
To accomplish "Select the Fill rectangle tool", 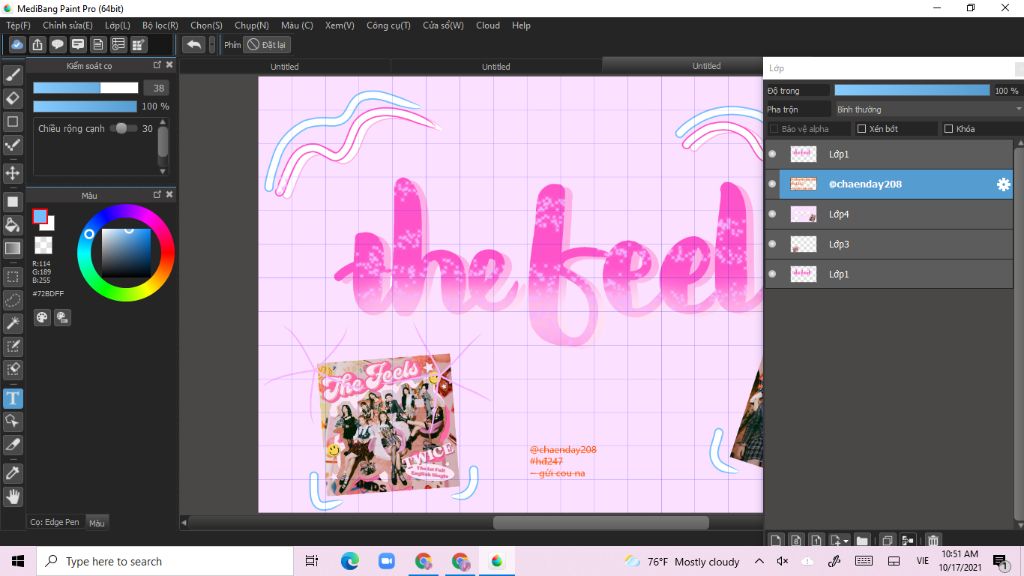I will point(13,202).
